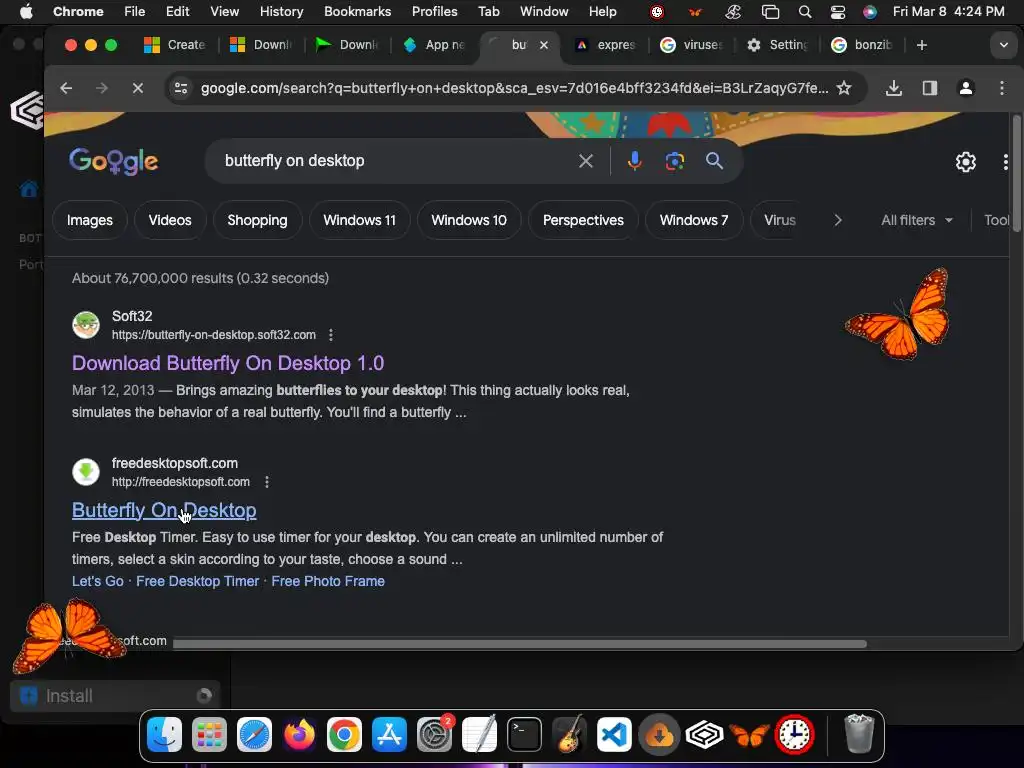Open the File menu
1024x768 pixels.
tap(135, 12)
